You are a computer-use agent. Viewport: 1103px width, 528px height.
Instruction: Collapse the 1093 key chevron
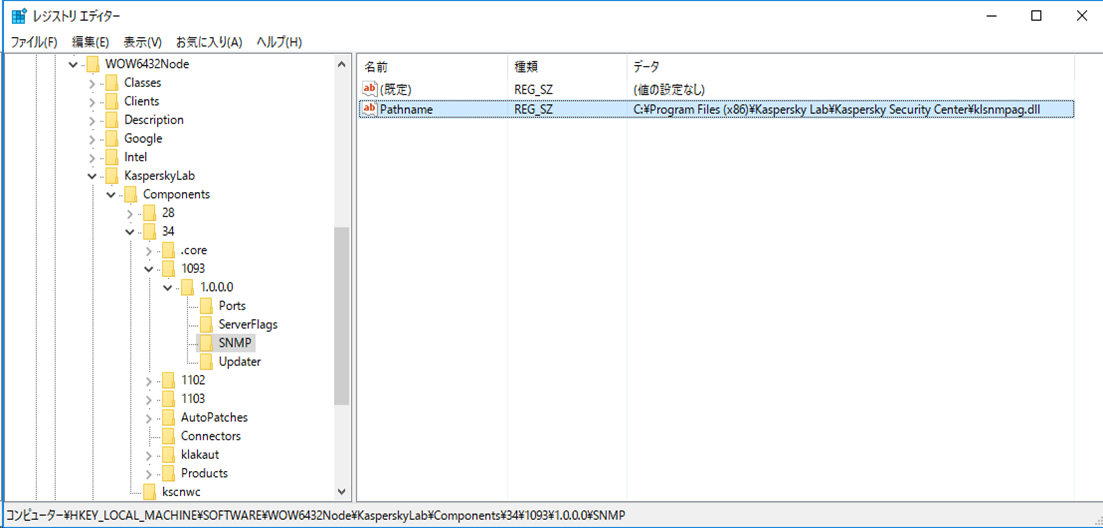pos(148,269)
